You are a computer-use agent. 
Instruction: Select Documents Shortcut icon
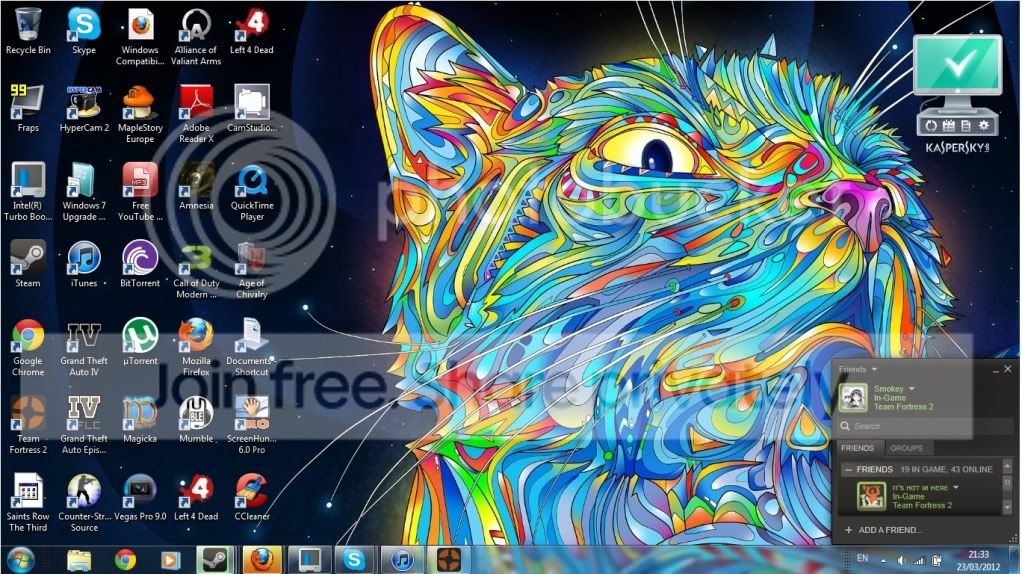pyautogui.click(x=252, y=347)
